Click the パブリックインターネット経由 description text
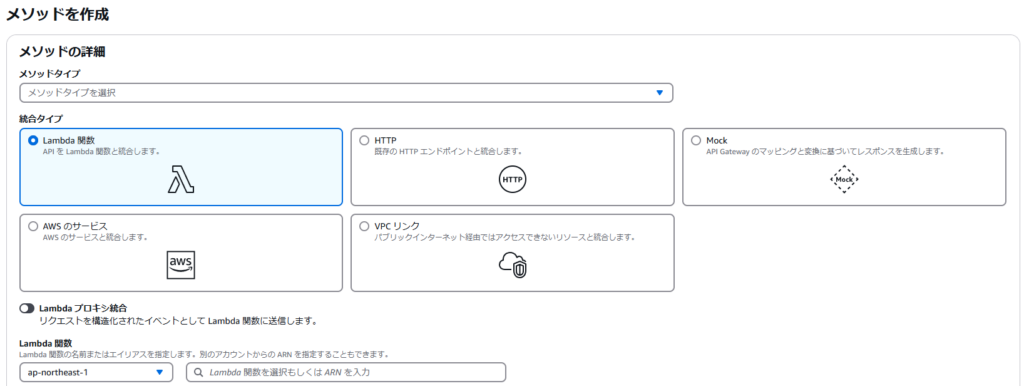This screenshot has height=386, width=1024. 505,237
